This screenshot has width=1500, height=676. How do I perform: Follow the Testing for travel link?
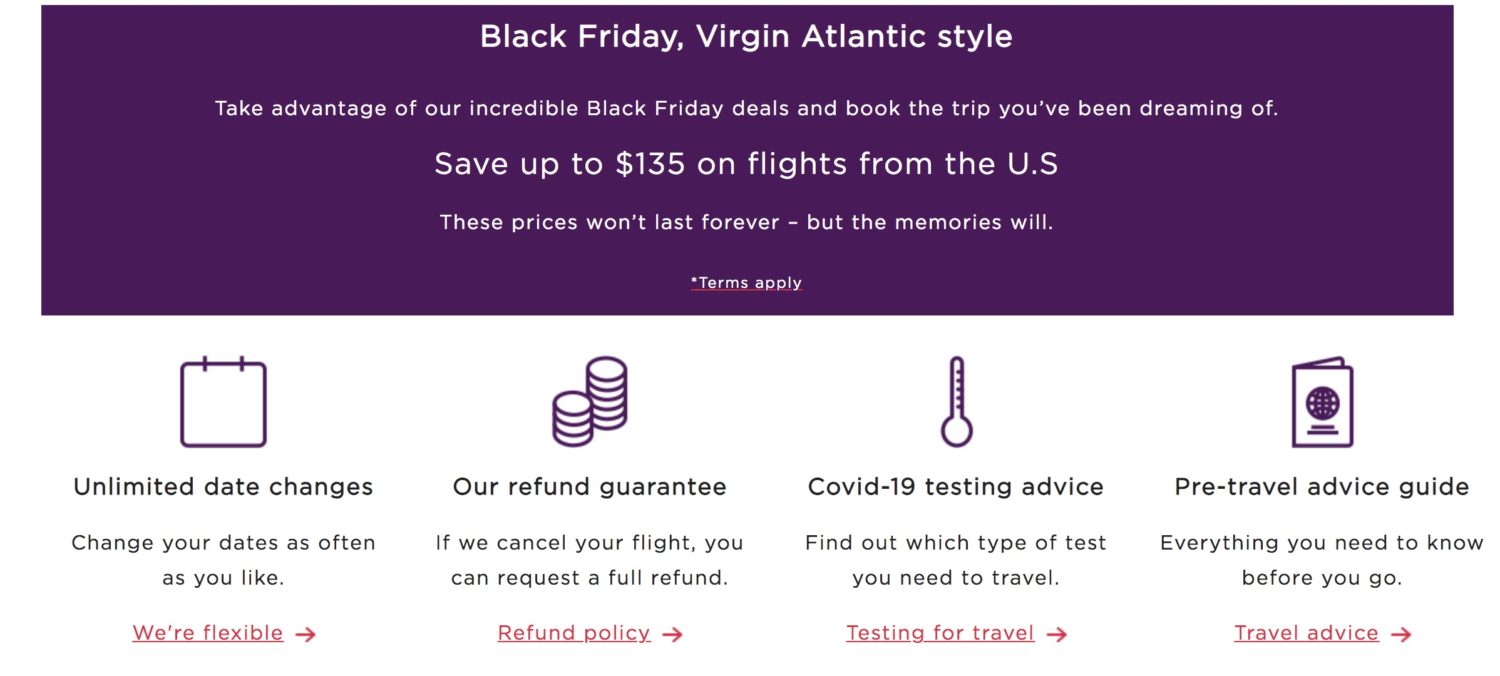(x=940, y=632)
